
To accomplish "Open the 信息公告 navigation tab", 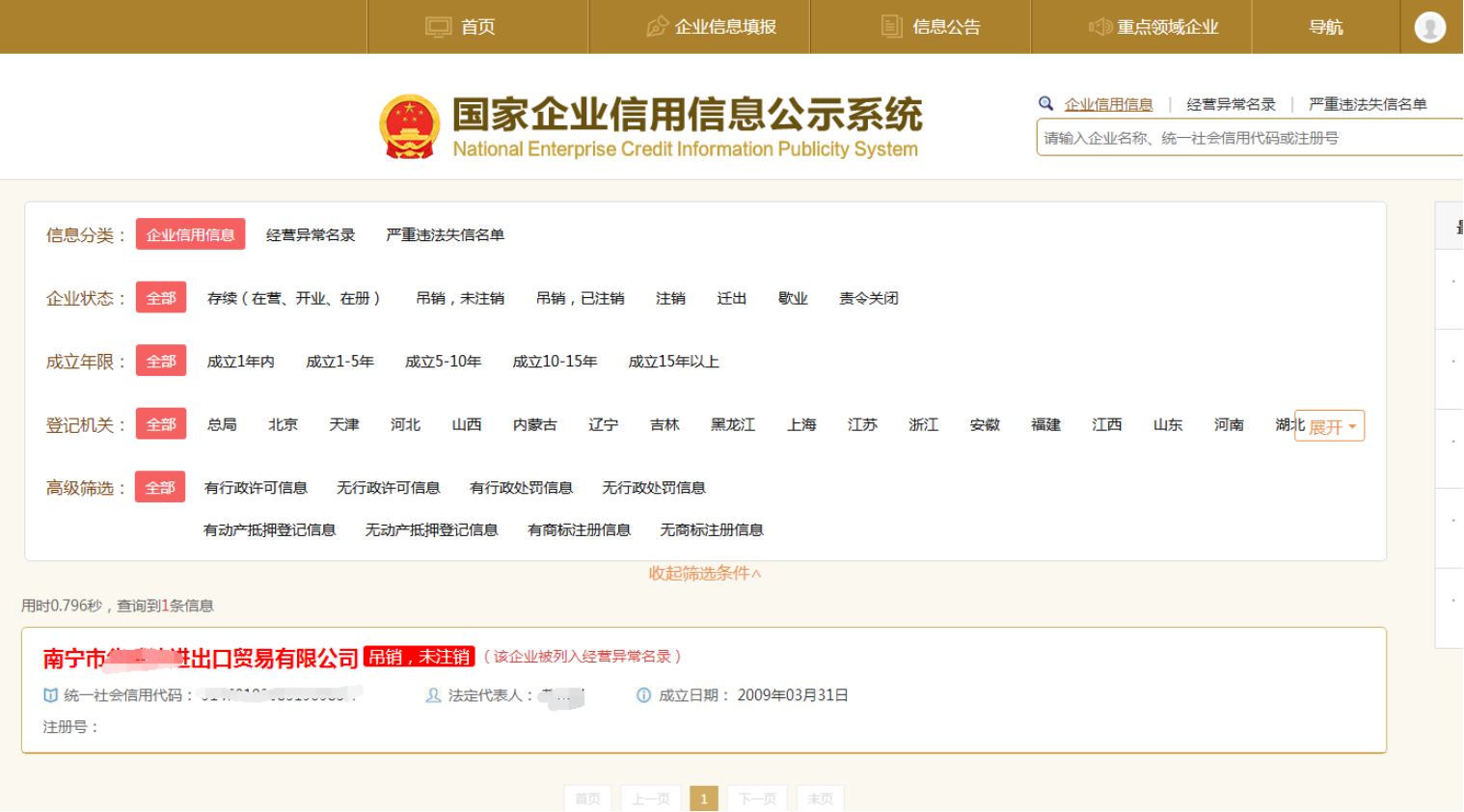I will pyautogui.click(x=921, y=27).
